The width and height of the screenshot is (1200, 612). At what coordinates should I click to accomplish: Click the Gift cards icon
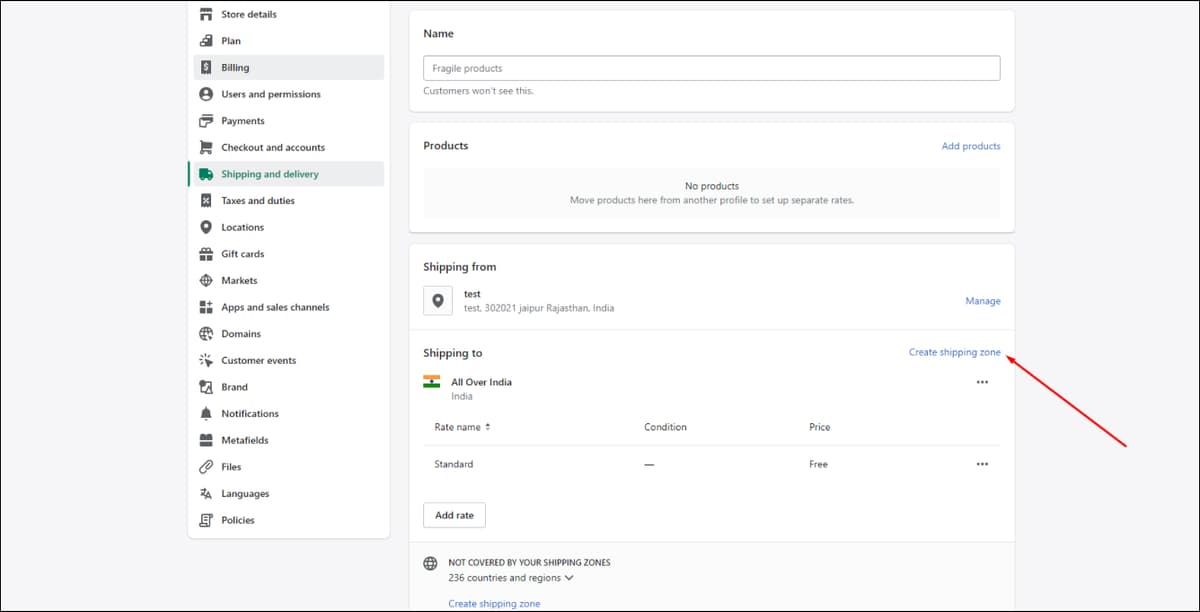pos(206,254)
